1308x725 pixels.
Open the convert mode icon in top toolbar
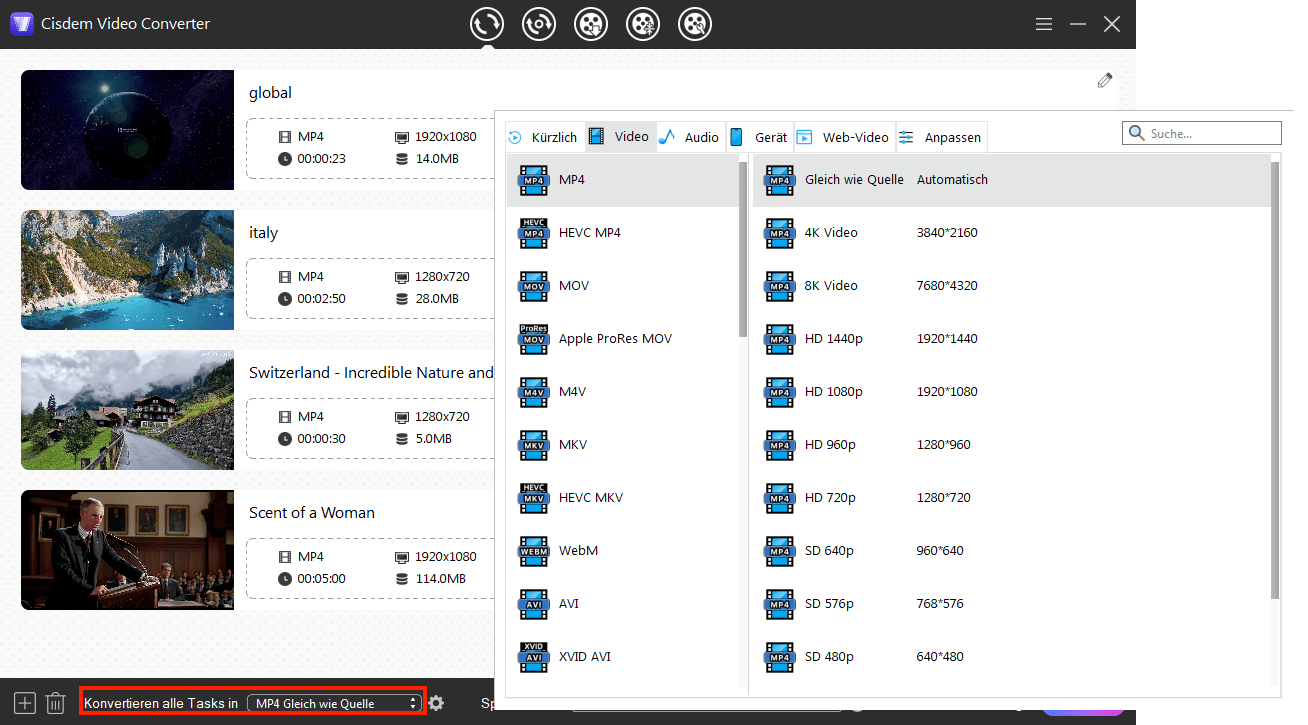coord(487,24)
